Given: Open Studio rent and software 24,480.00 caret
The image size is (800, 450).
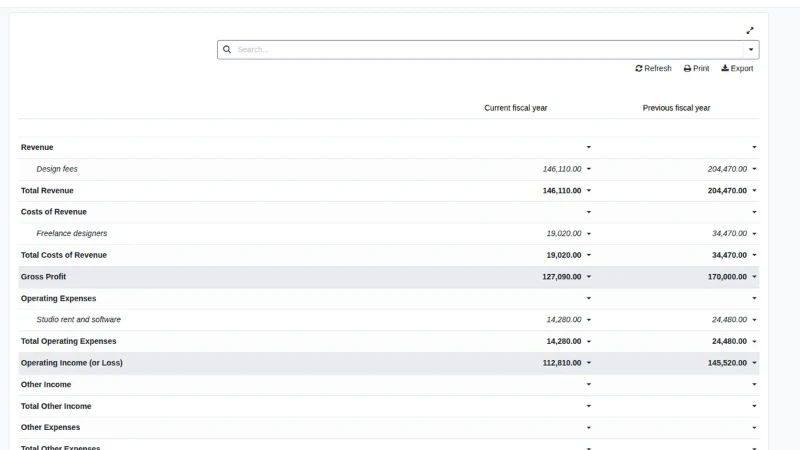Looking at the screenshot, I should pos(754,320).
